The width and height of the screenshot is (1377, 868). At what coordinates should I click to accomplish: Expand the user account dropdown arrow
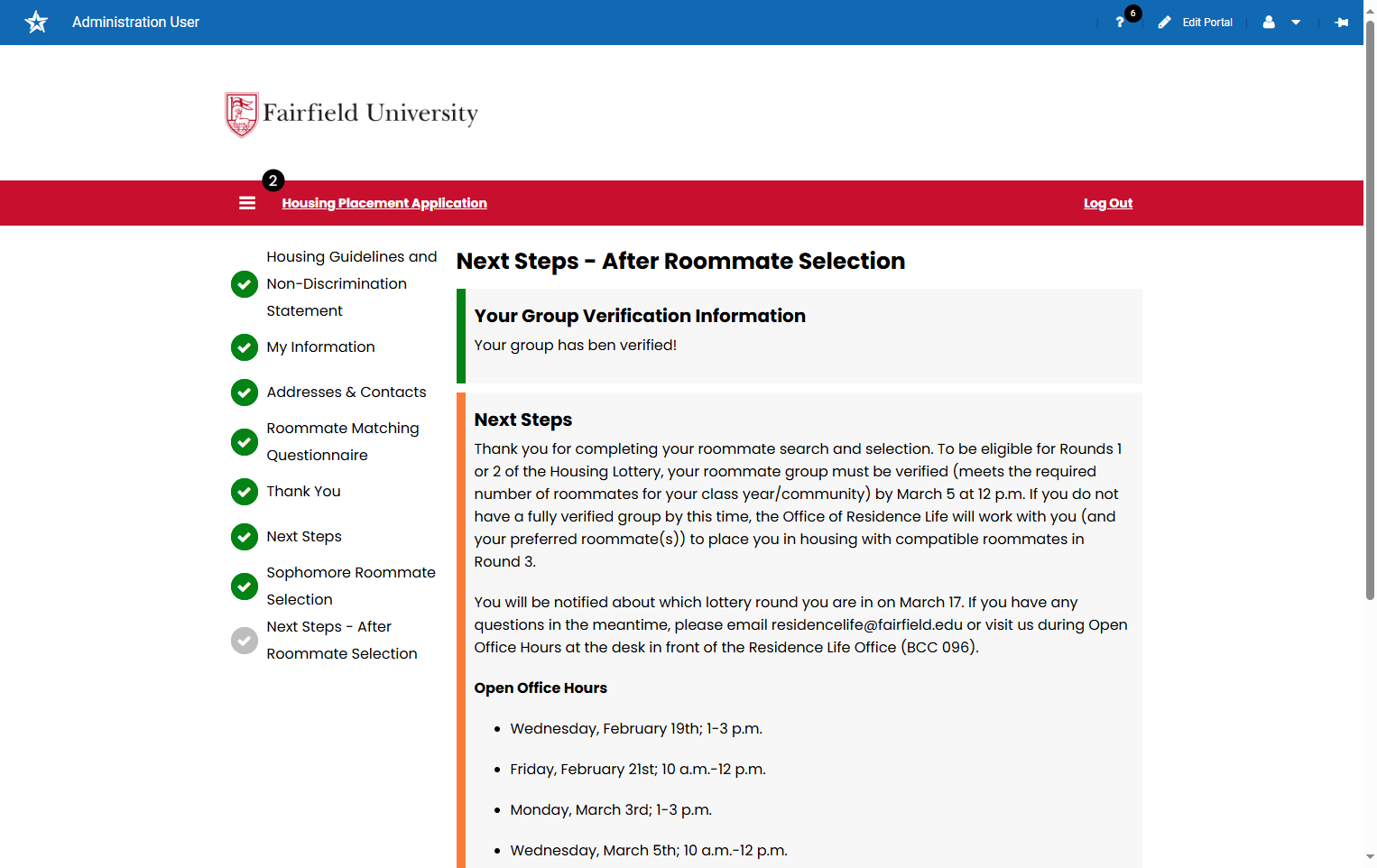click(x=1296, y=23)
